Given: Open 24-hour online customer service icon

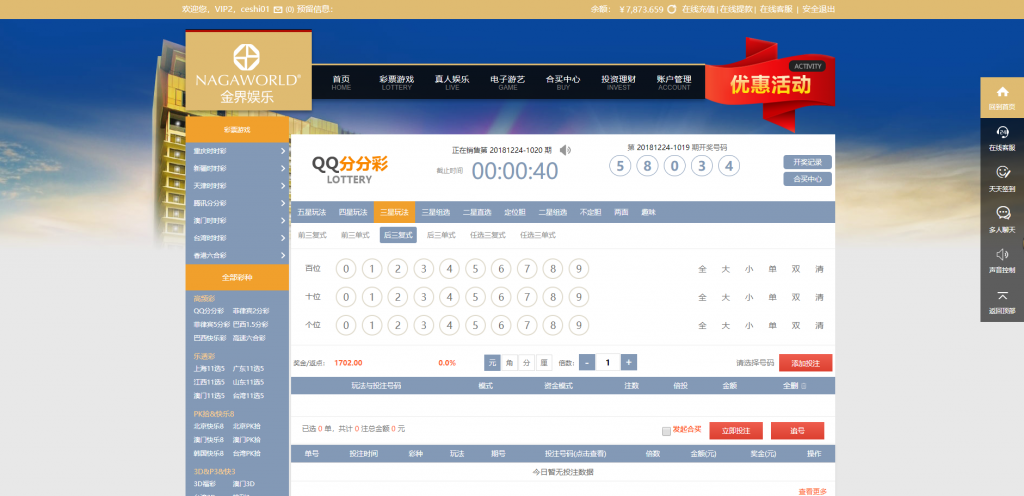Looking at the screenshot, I should coord(1001,133).
